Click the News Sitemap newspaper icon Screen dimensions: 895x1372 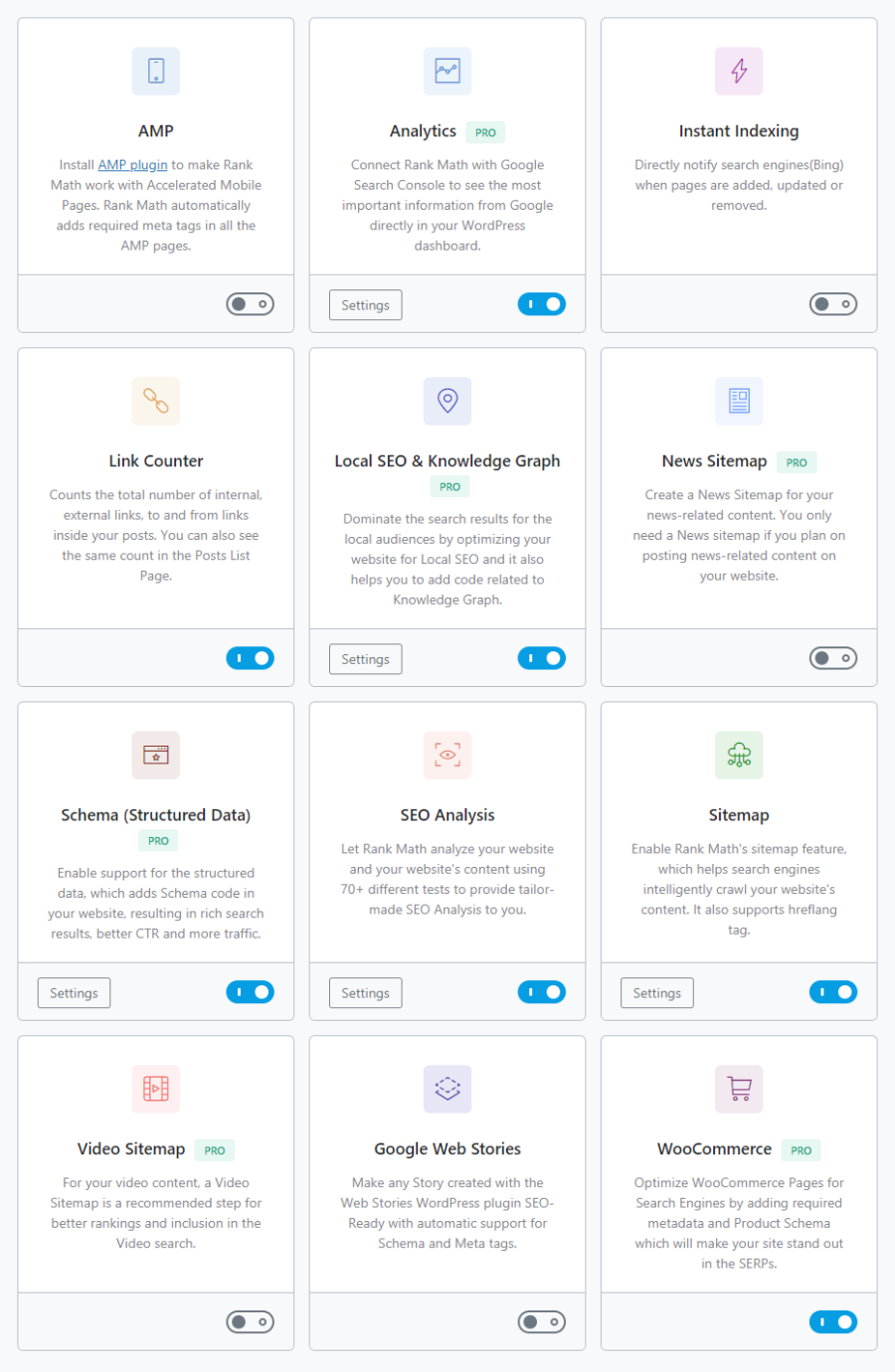[739, 402]
